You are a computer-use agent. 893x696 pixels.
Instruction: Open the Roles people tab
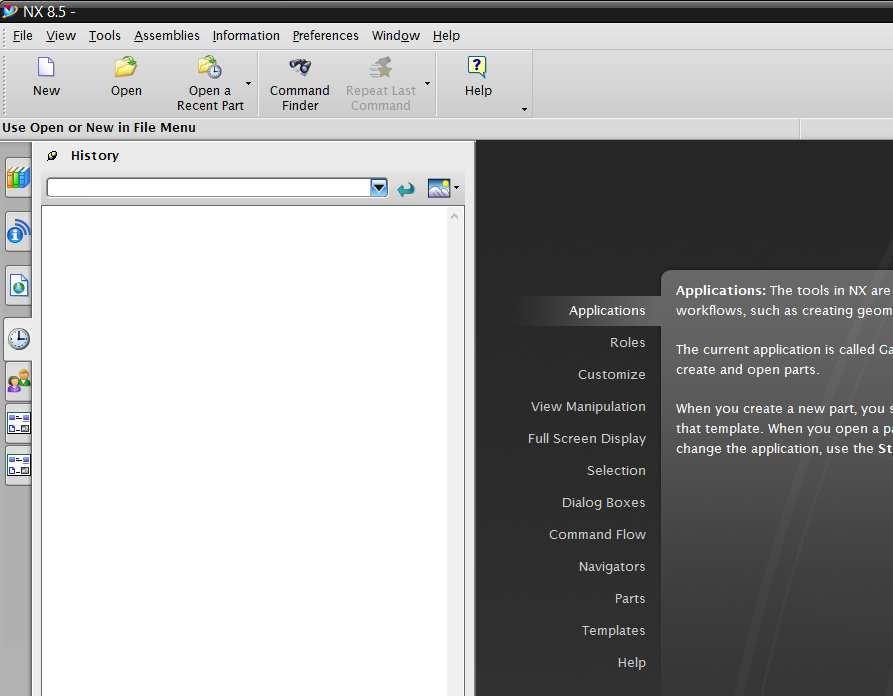point(18,381)
